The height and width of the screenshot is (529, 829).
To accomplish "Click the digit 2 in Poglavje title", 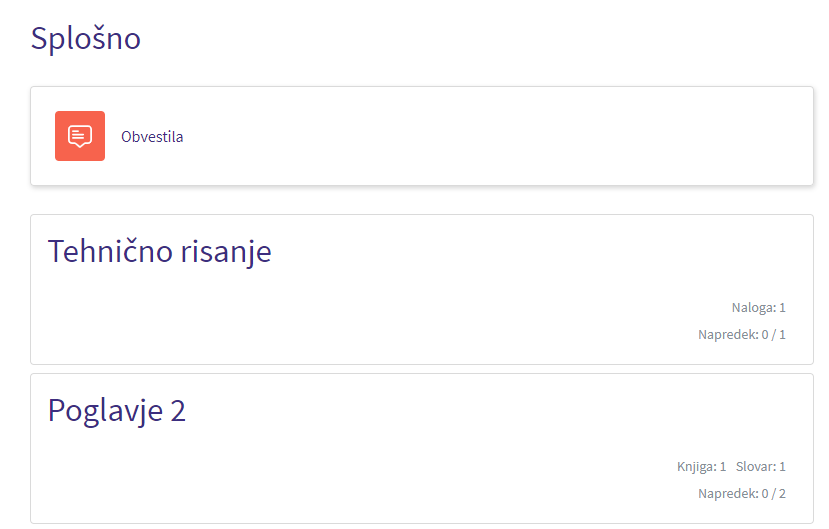I will coord(178,411).
